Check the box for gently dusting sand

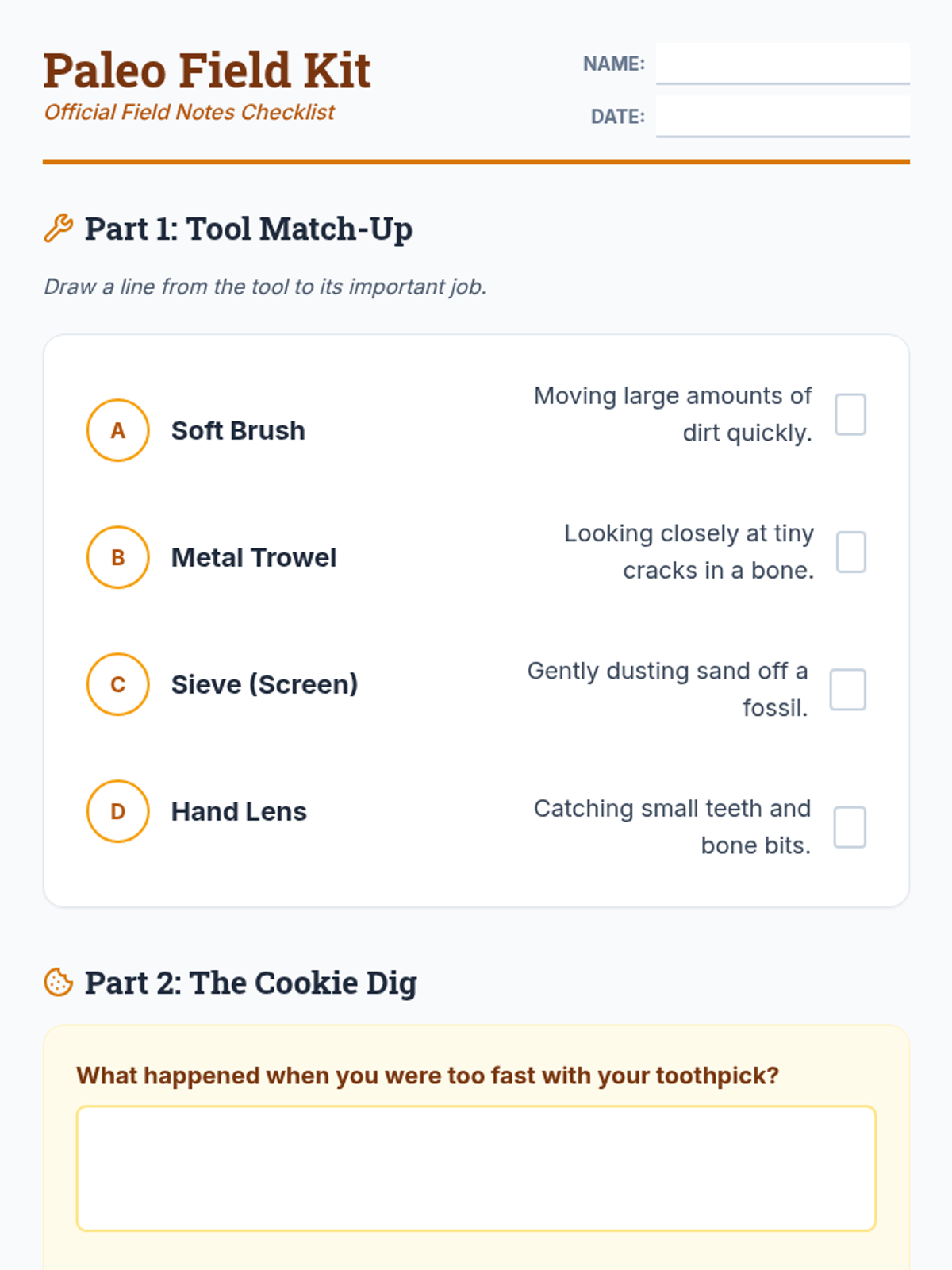click(x=847, y=689)
